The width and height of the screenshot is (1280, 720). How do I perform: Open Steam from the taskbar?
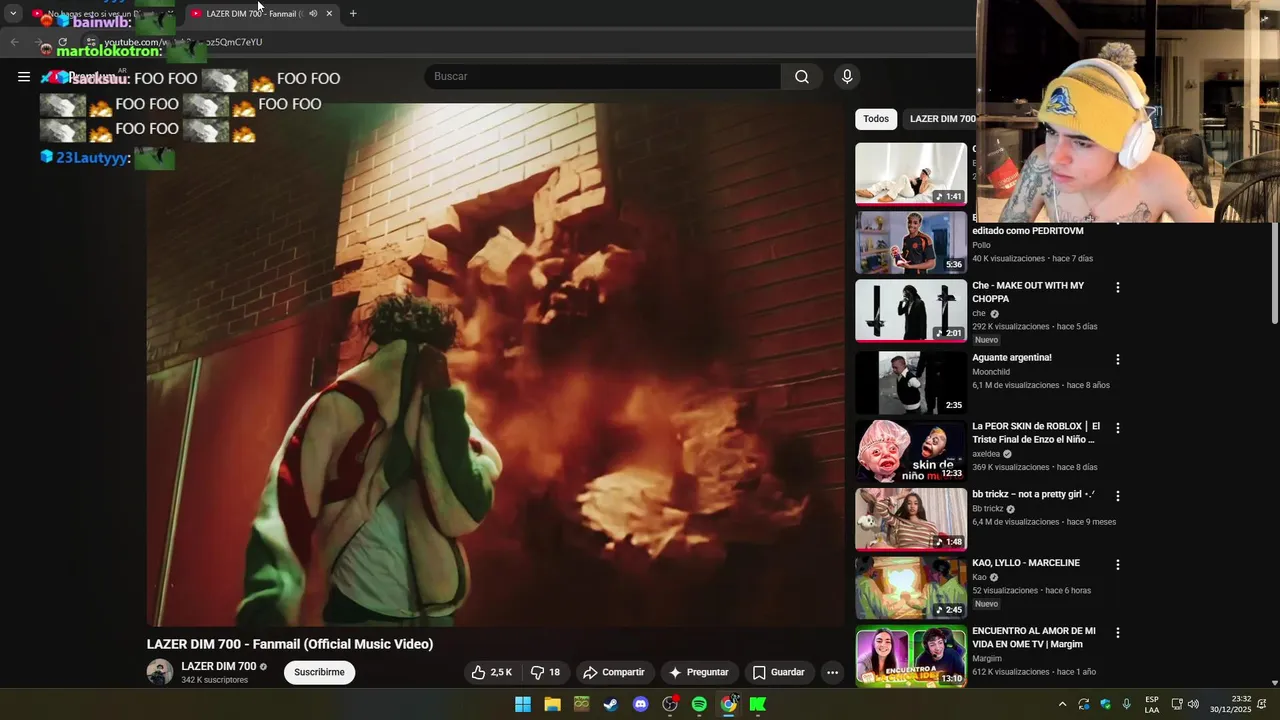[x=611, y=704]
